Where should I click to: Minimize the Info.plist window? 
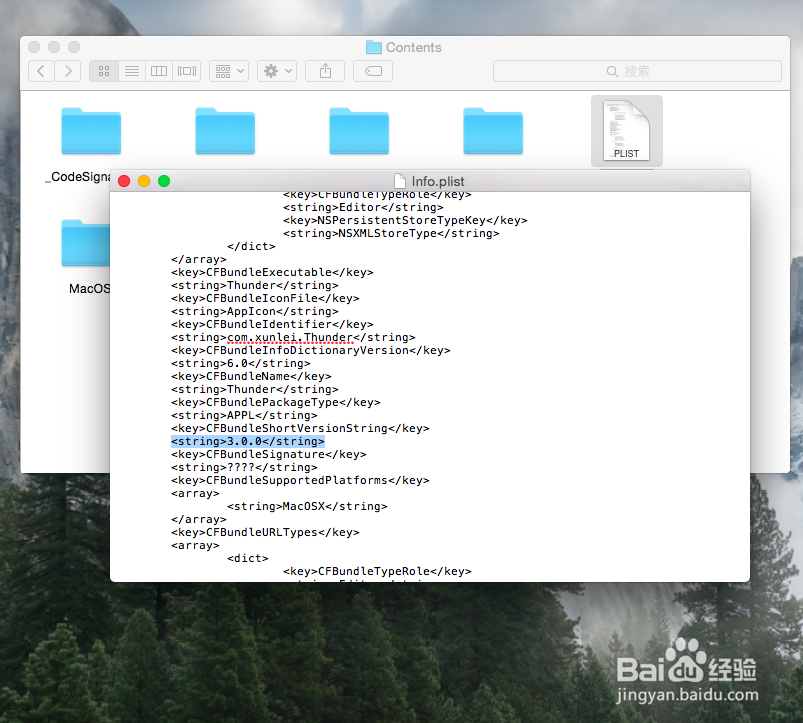coord(144,181)
